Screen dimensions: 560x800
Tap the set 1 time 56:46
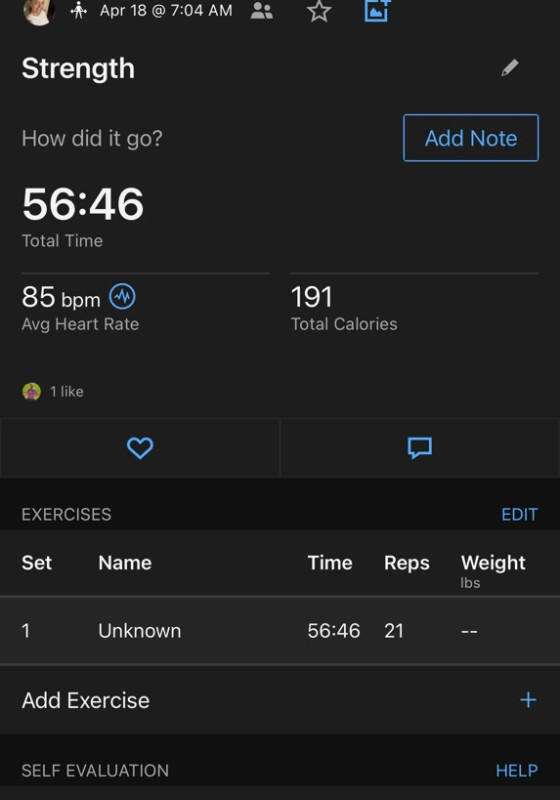(x=334, y=631)
